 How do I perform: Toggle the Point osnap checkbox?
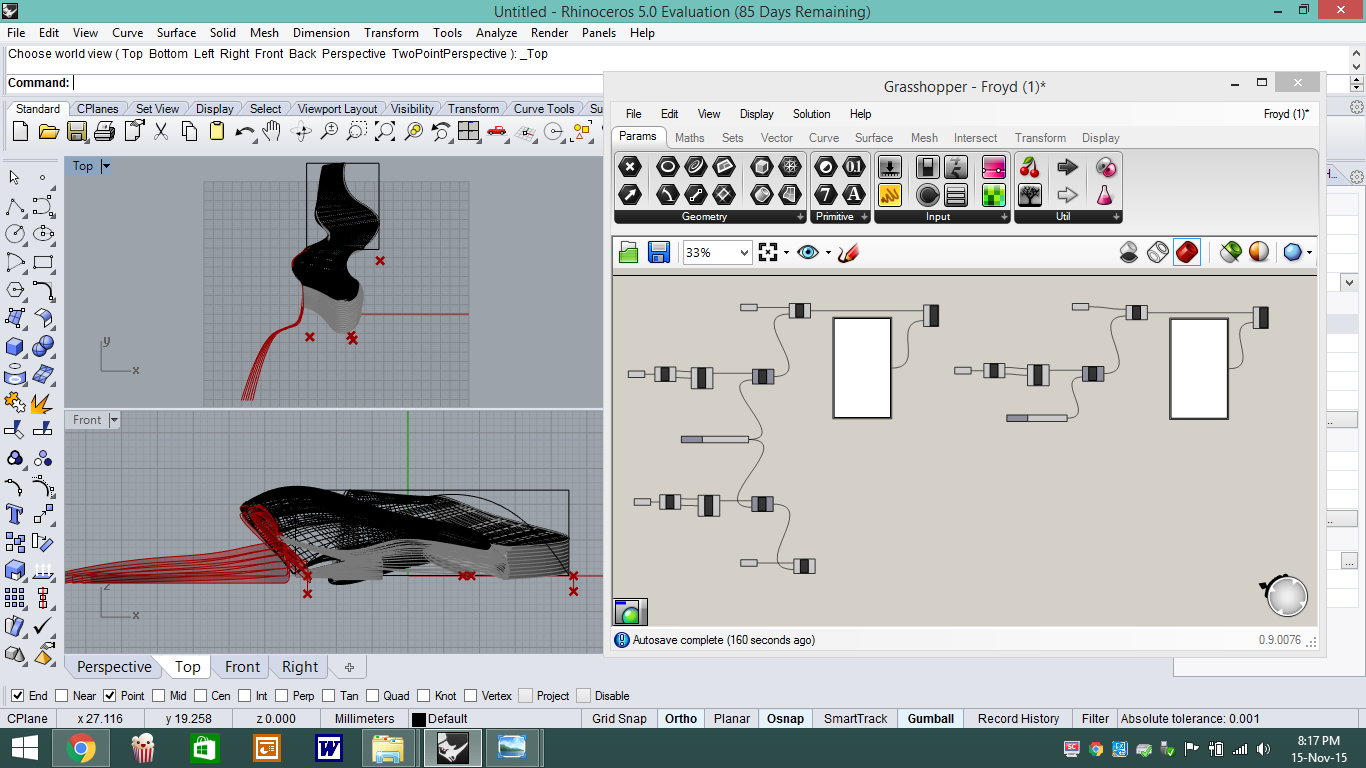pos(110,695)
